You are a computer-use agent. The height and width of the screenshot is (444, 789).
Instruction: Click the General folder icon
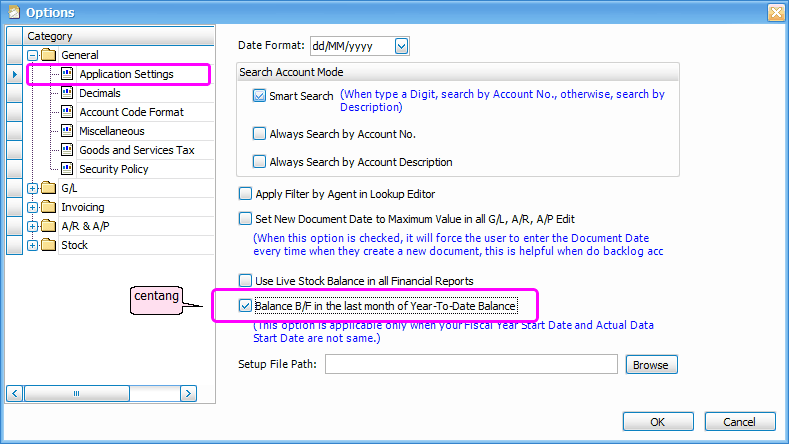click(x=49, y=55)
